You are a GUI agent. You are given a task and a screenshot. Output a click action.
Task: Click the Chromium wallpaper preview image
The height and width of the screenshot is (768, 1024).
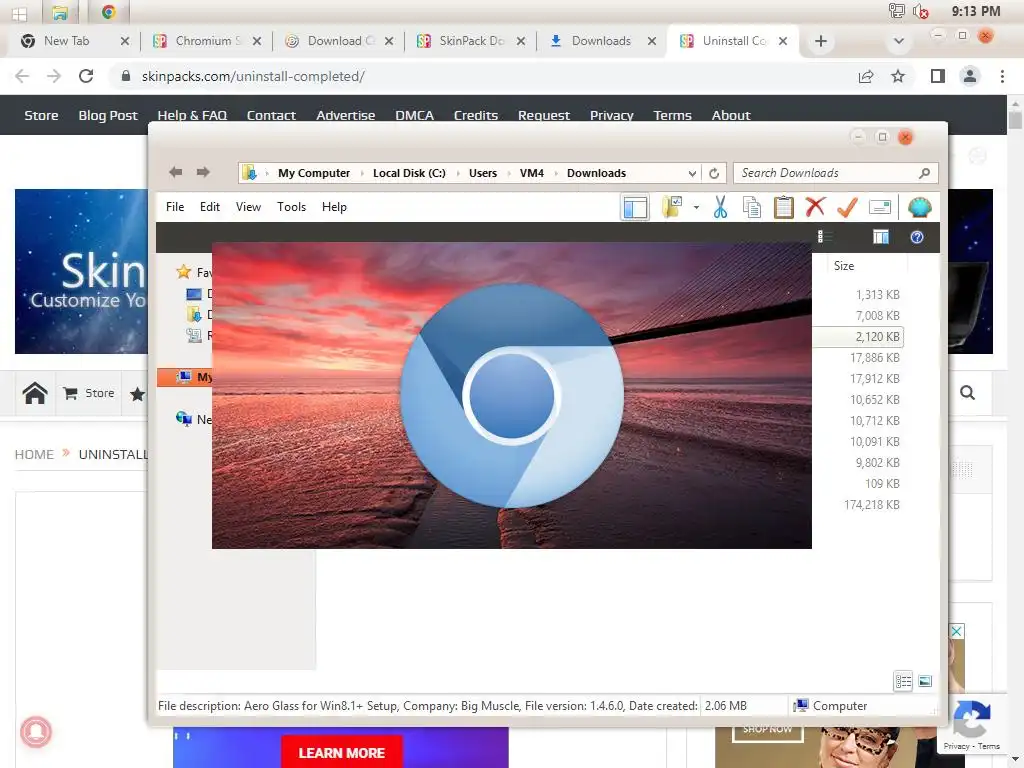tap(511, 395)
